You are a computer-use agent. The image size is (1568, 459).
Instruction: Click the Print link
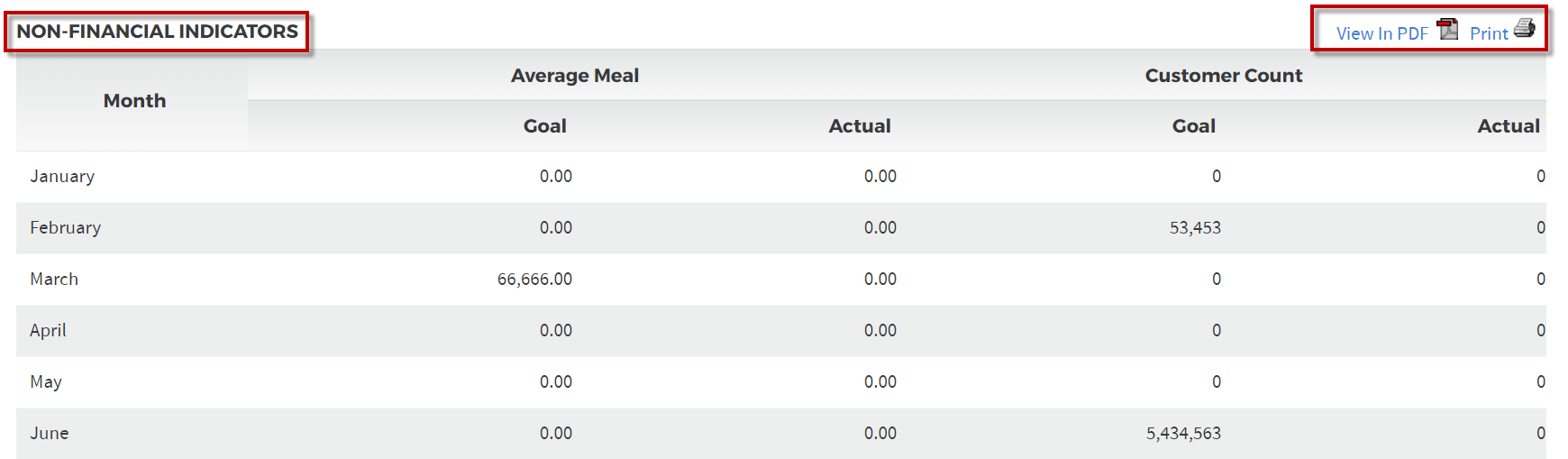click(1489, 33)
